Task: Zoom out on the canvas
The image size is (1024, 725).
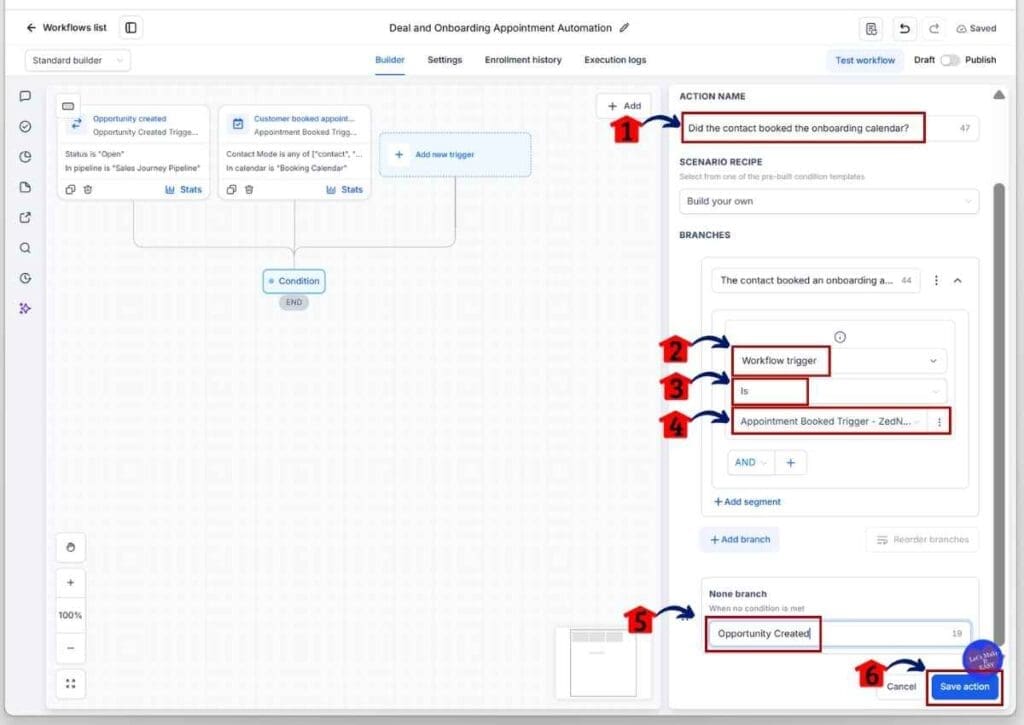Action: coord(71,648)
